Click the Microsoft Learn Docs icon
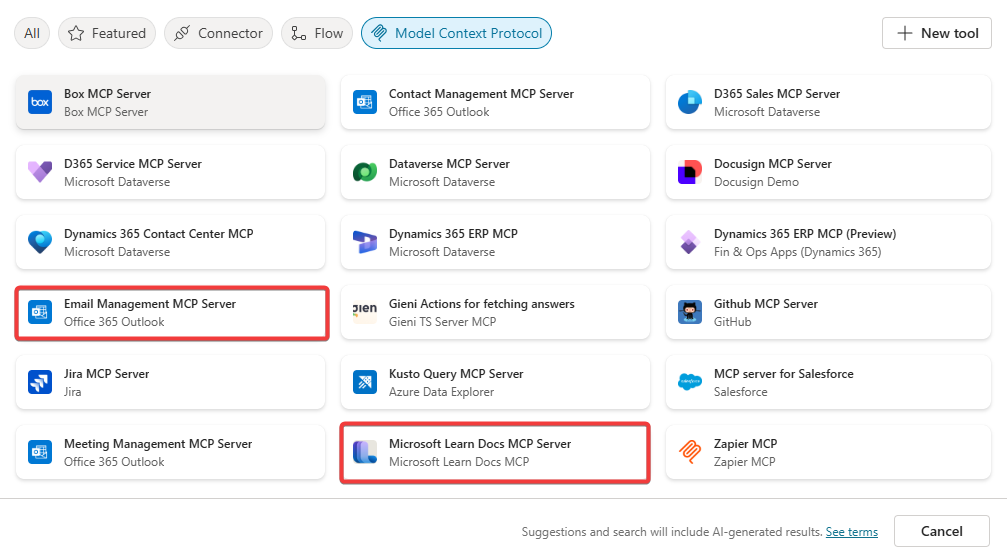Image resolution: width=1007 pixels, height=559 pixels. coord(365,452)
